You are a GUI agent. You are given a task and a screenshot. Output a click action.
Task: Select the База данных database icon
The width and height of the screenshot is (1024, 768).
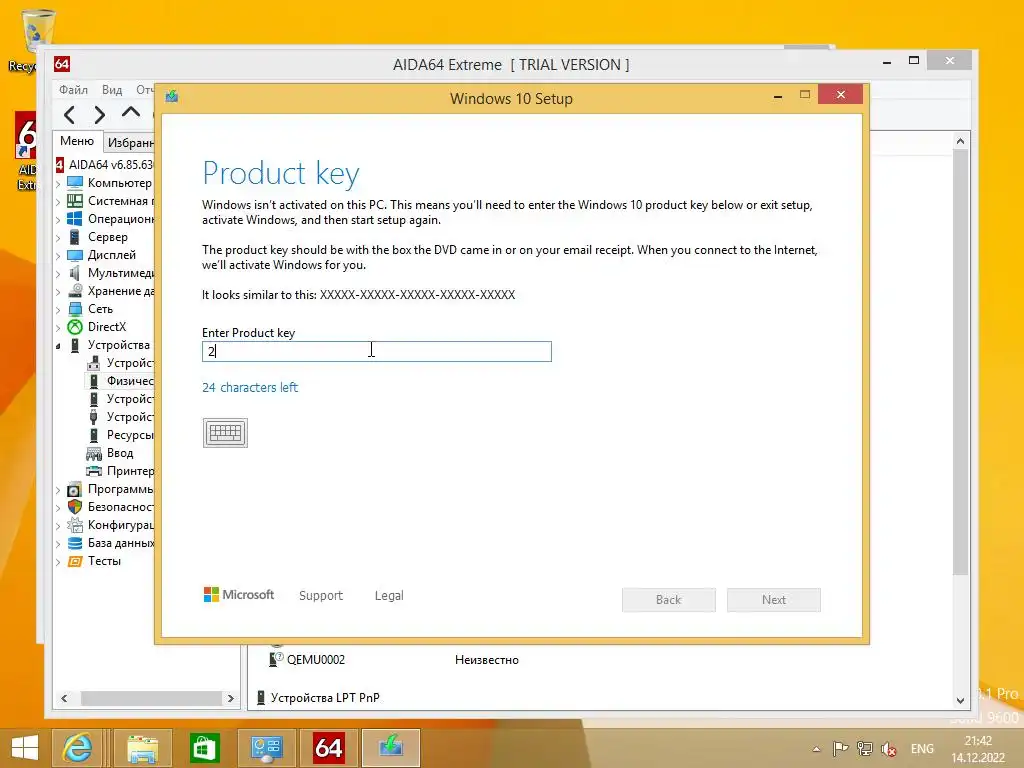point(75,543)
